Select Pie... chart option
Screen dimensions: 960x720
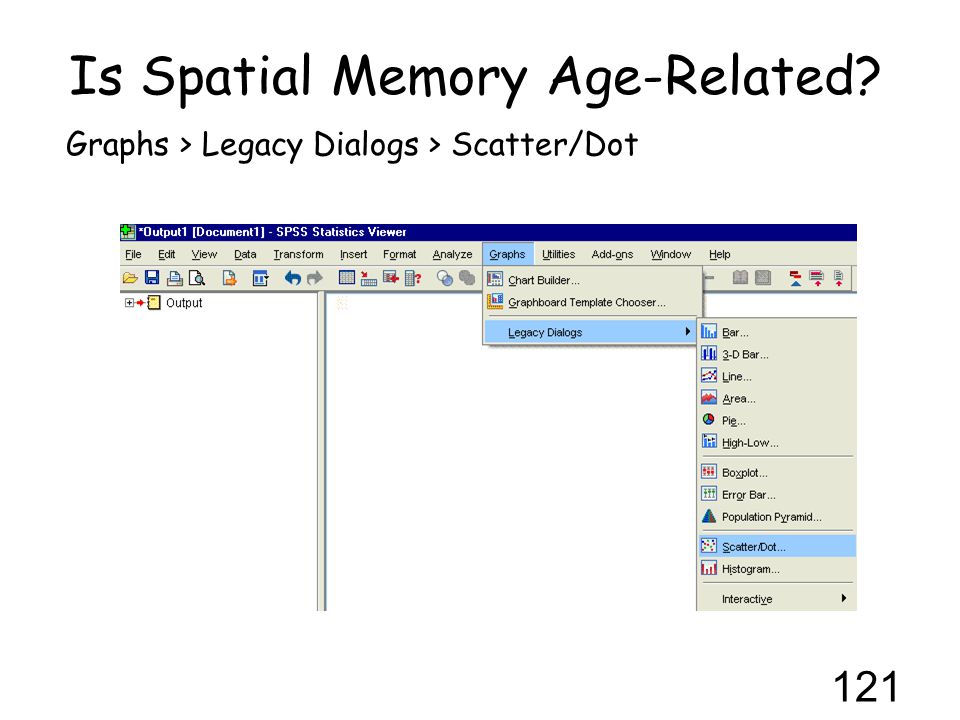point(777,421)
